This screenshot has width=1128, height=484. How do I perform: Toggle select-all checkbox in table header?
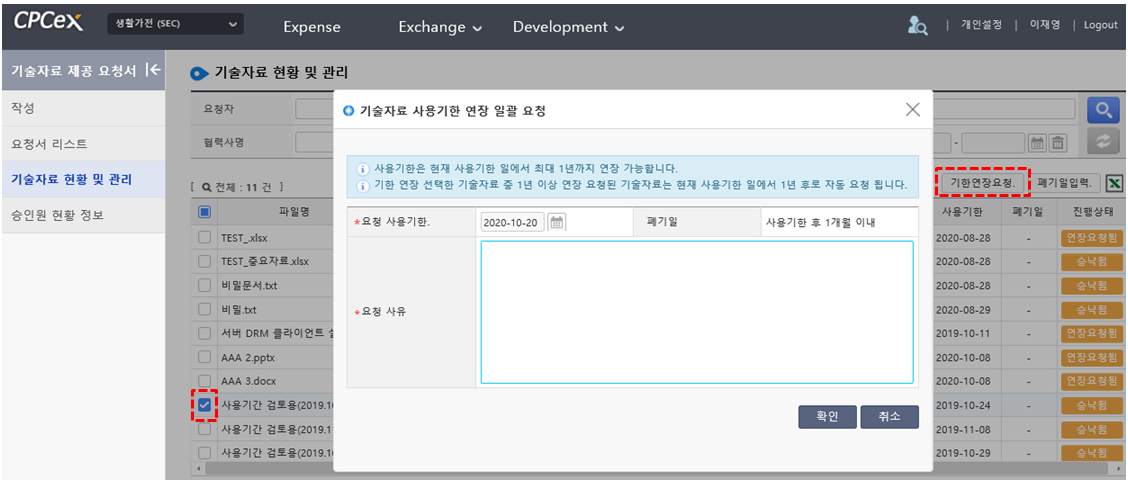tap(204, 212)
